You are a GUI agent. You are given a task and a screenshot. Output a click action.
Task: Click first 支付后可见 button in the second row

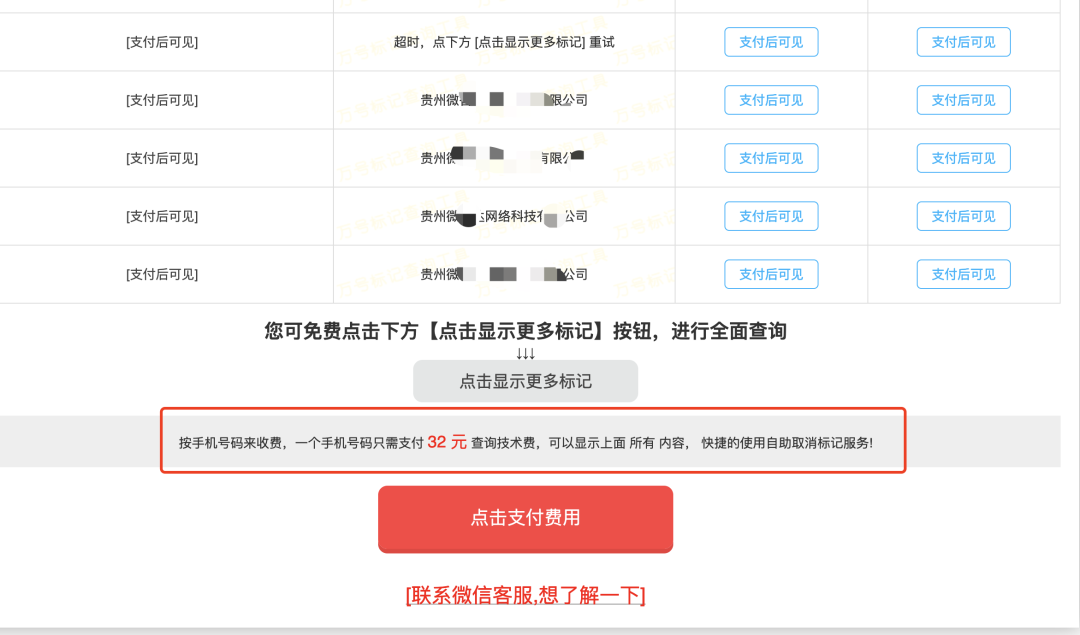pos(771,100)
